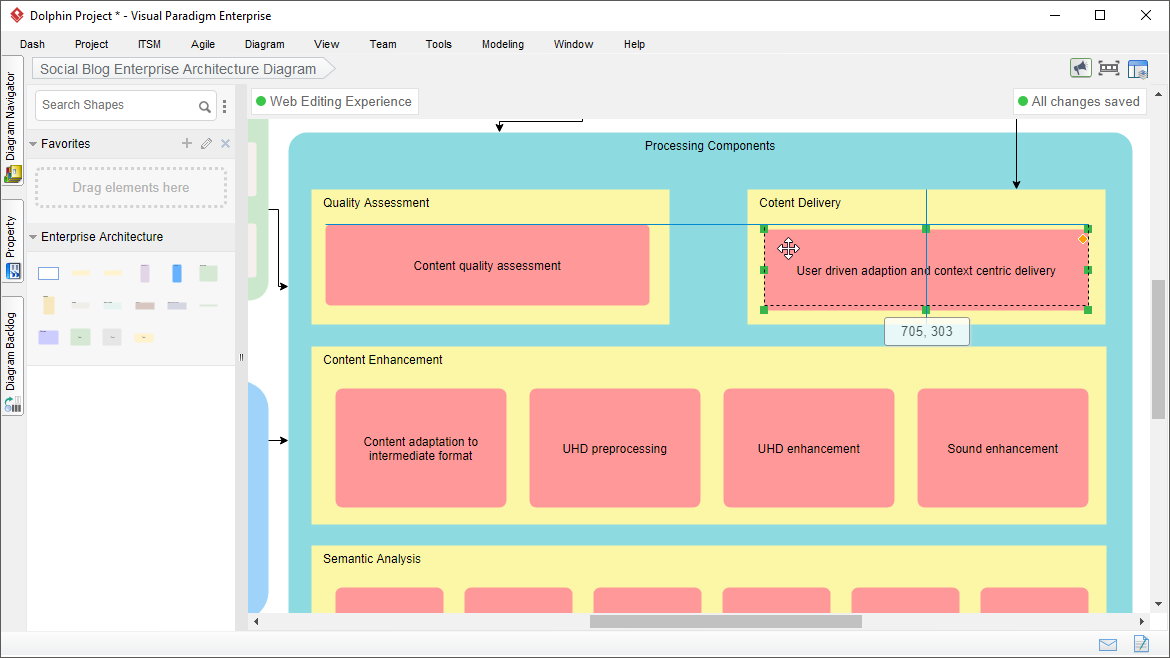Open the Modeling menu
Viewport: 1170px width, 658px height.
pyautogui.click(x=503, y=44)
